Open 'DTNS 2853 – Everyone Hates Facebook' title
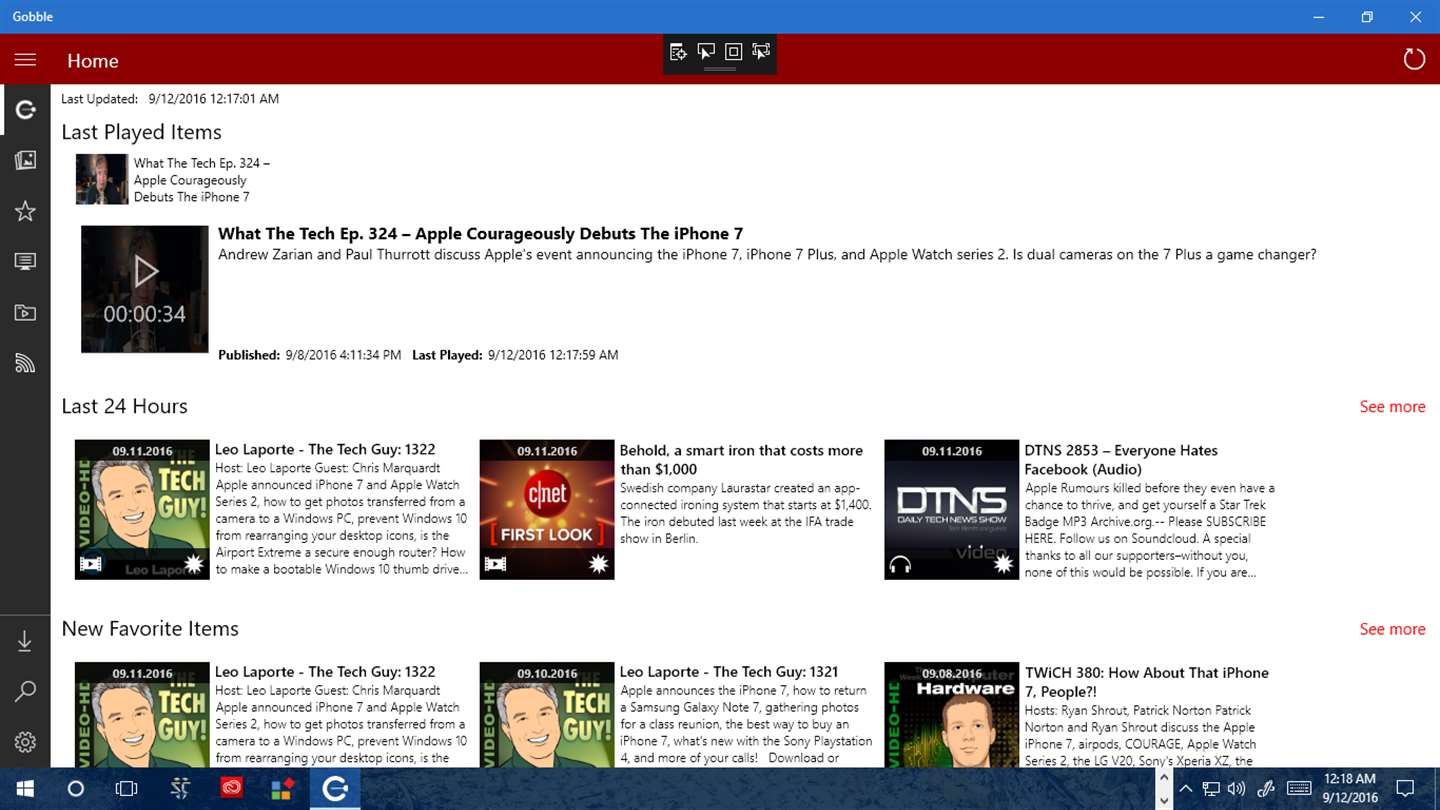 coord(1121,460)
